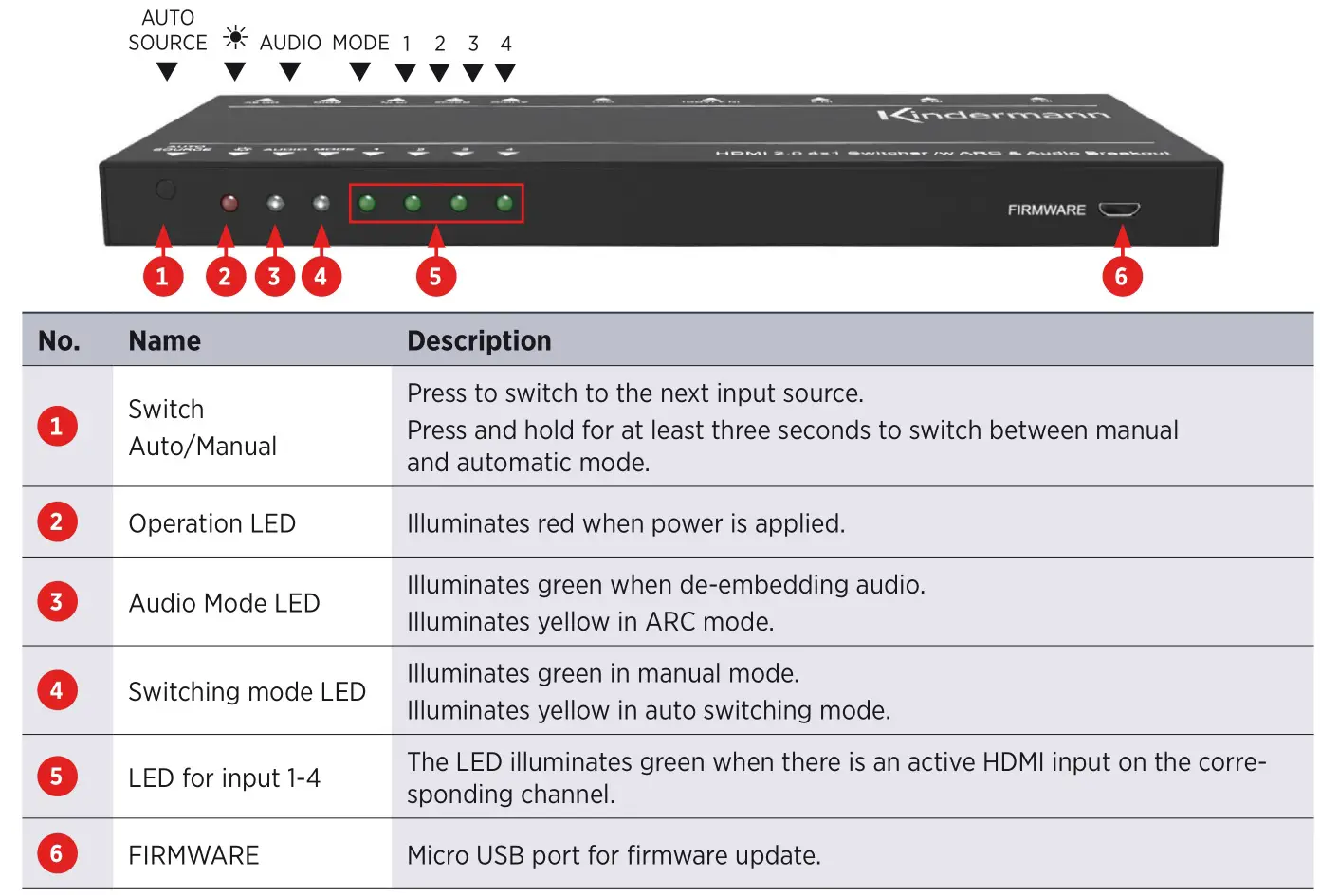Click "Illuminates green in manual mode."
This screenshot has height=896, width=1320.
click(603, 673)
